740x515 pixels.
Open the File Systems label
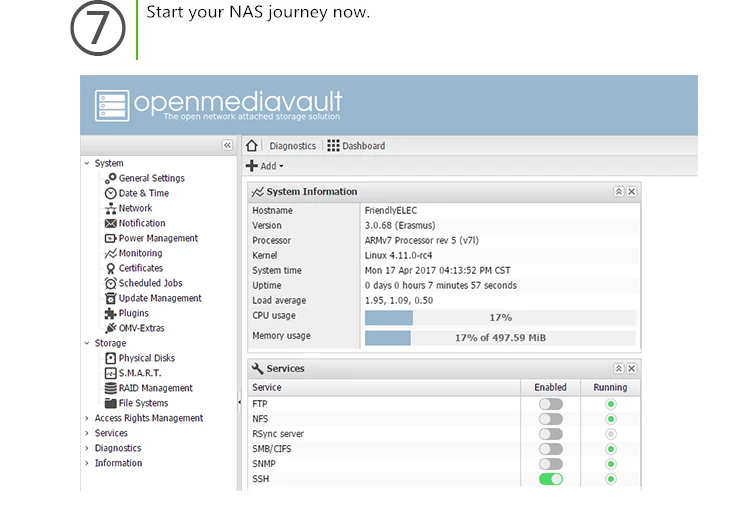pos(143,403)
